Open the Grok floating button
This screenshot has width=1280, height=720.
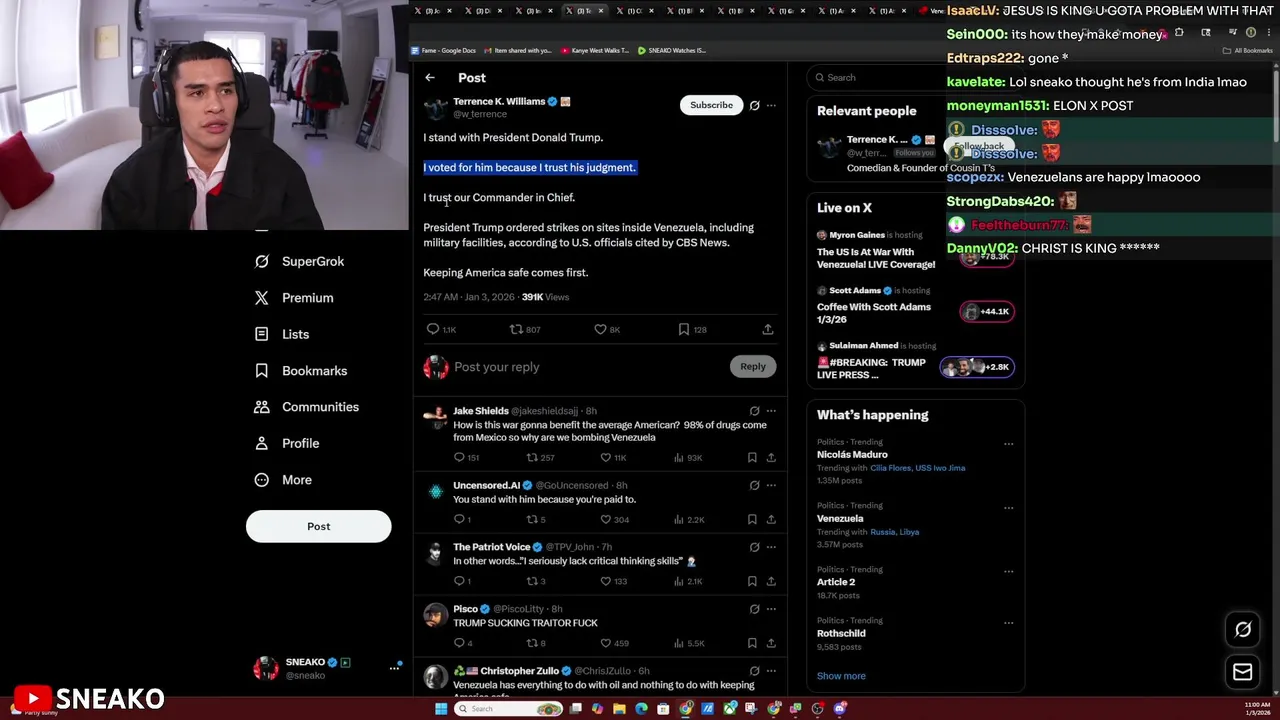coord(1243,629)
